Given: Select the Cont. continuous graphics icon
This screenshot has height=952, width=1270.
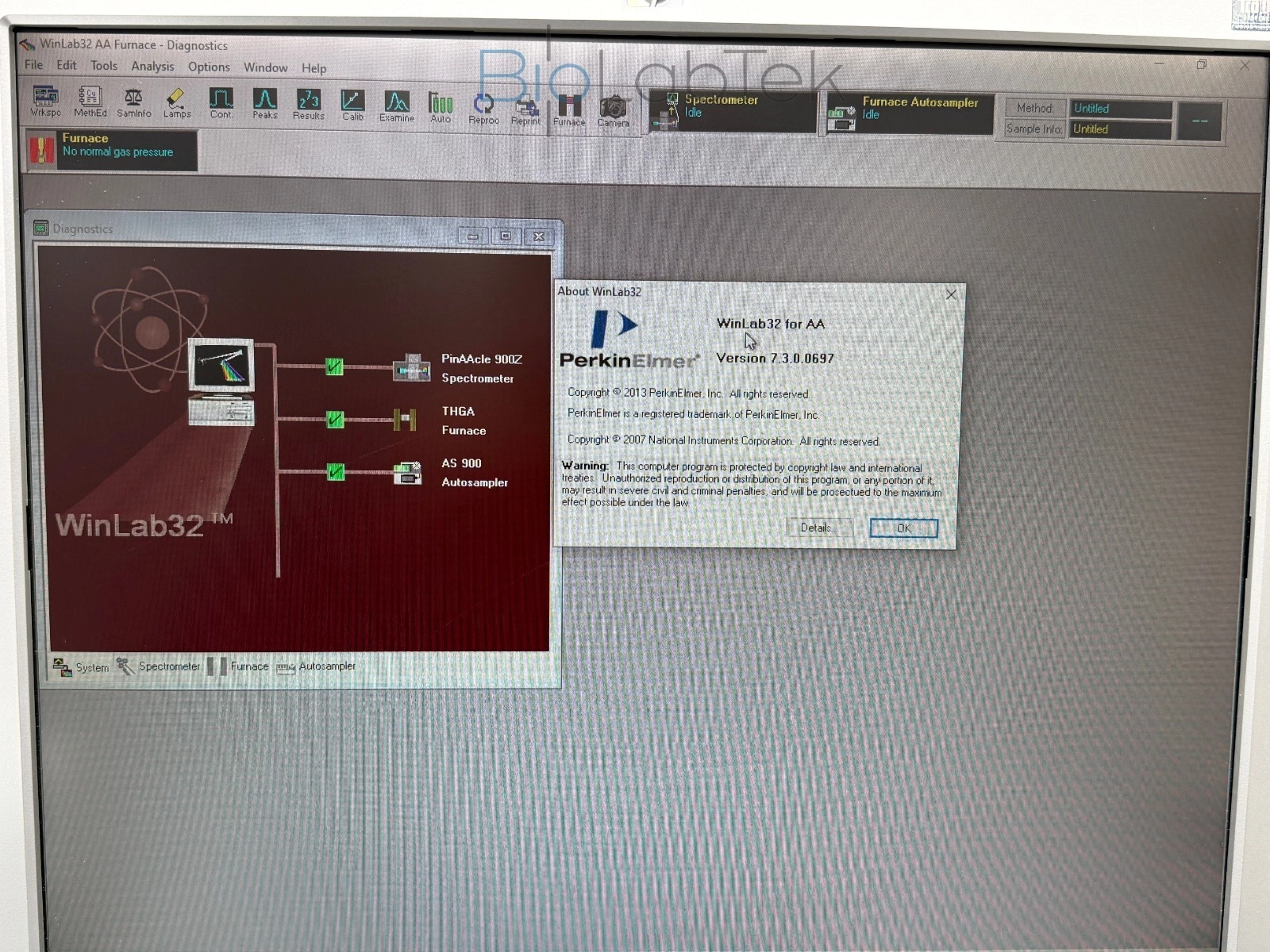Looking at the screenshot, I should click(x=221, y=102).
